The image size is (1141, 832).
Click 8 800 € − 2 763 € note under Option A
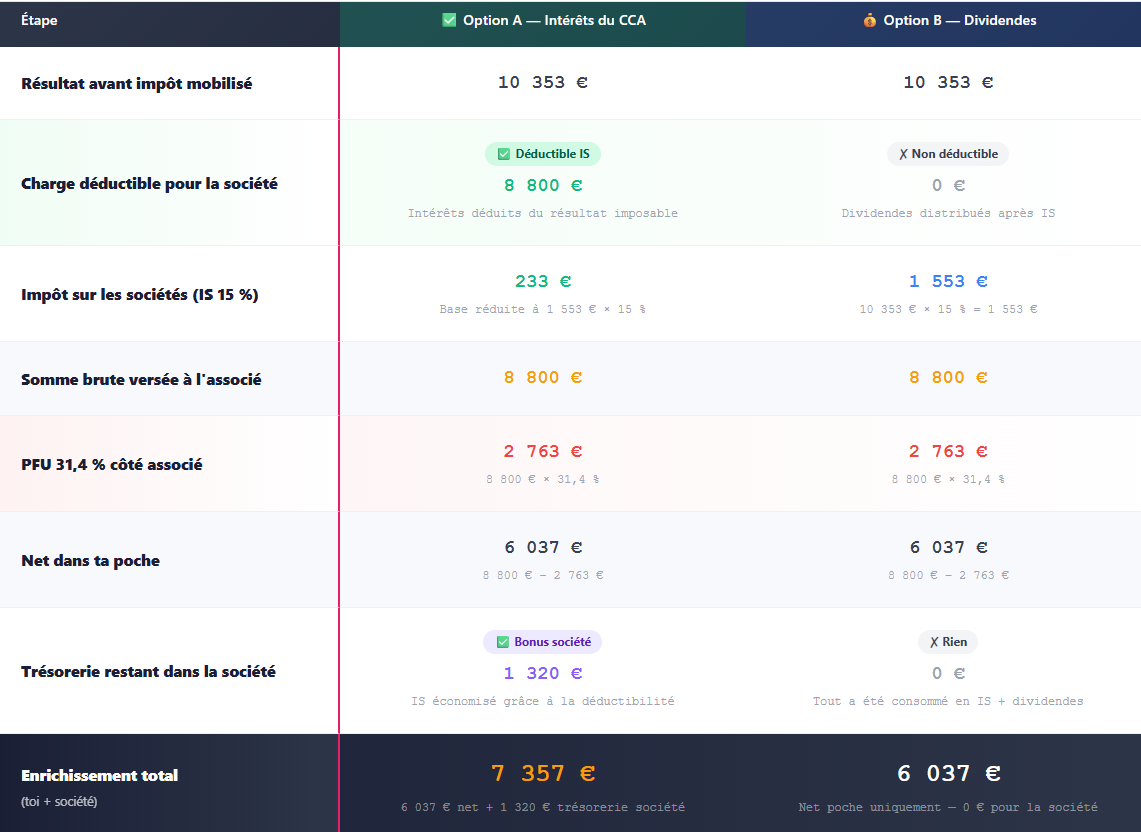click(x=543, y=575)
